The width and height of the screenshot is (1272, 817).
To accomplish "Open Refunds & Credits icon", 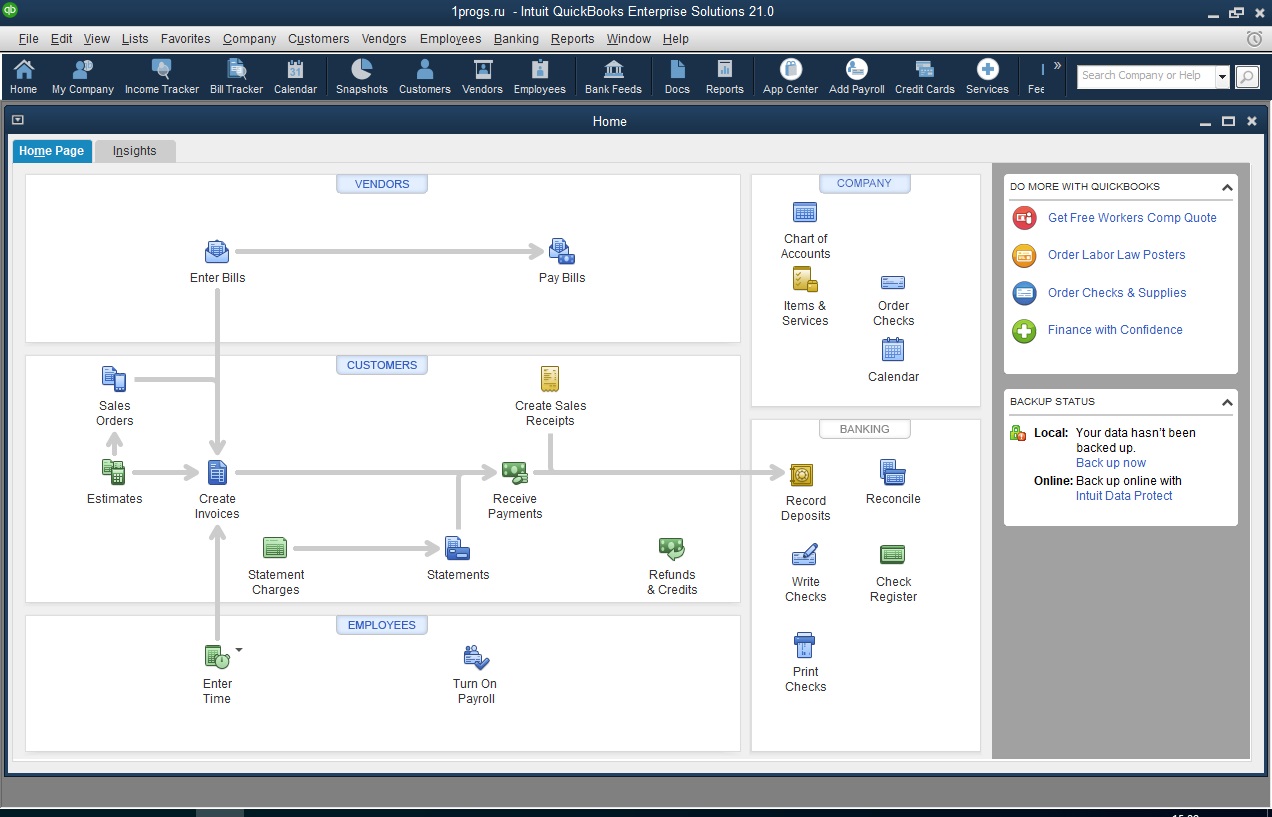I will point(672,548).
